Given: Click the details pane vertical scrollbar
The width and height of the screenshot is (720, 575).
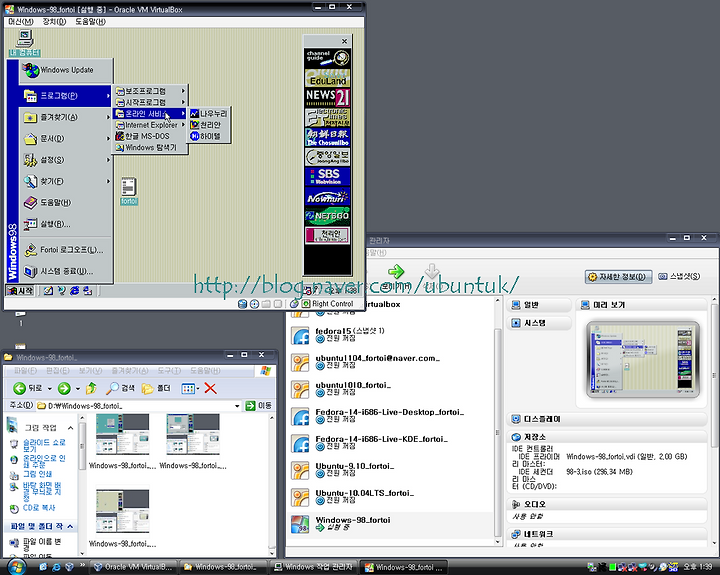Looking at the screenshot, I should pos(714,421).
